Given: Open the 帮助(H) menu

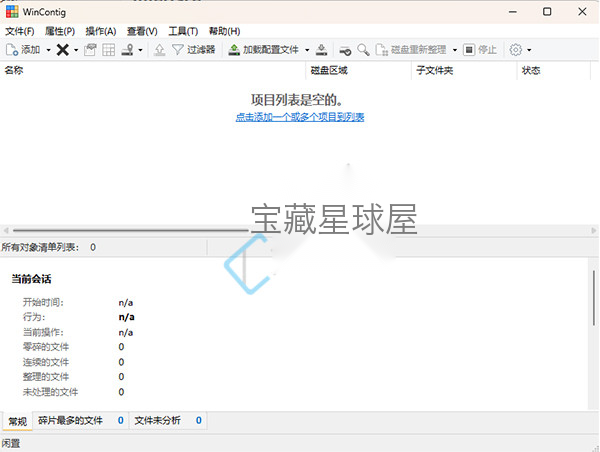Looking at the screenshot, I should click(225, 31).
